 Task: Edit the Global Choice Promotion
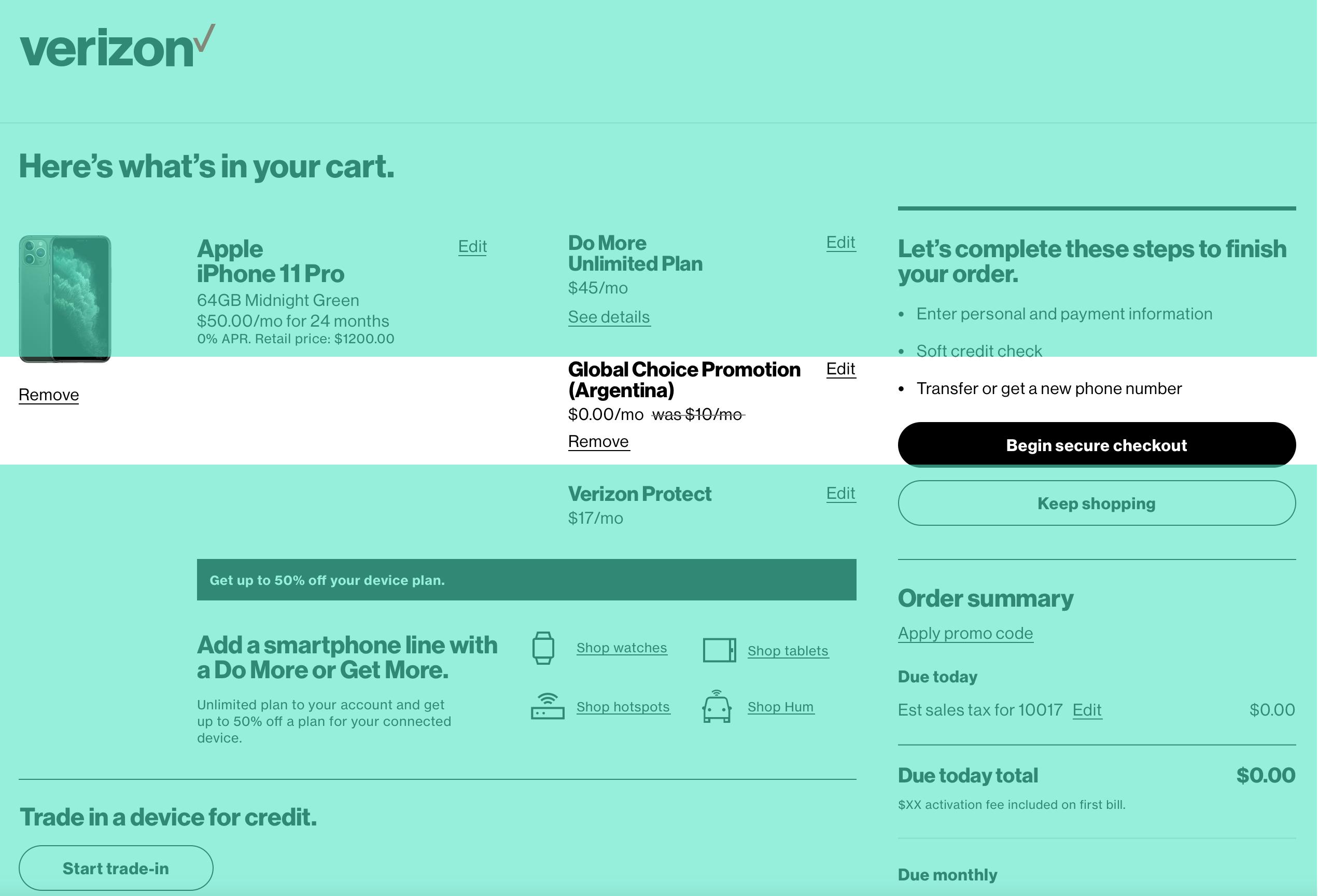click(x=840, y=369)
